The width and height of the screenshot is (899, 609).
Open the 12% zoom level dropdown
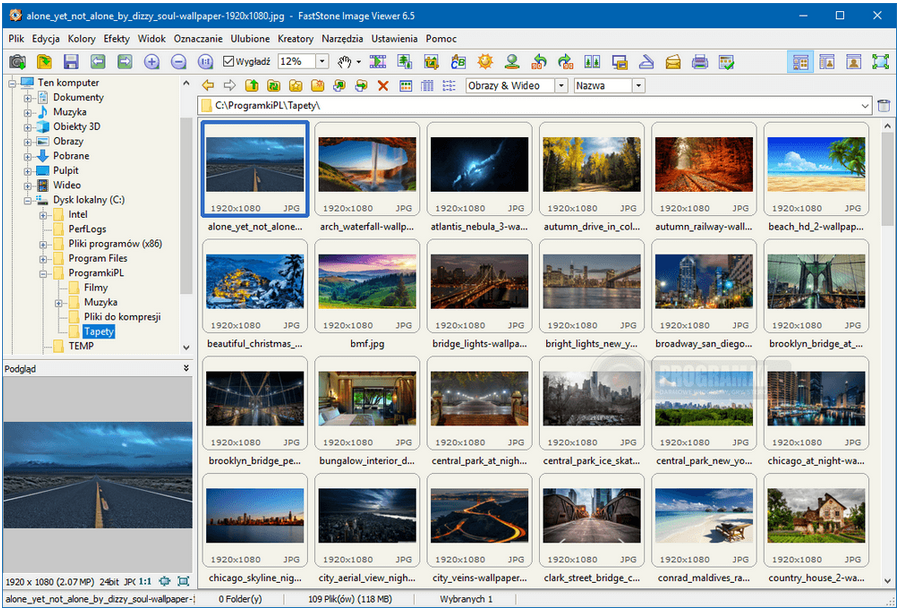tap(322, 61)
